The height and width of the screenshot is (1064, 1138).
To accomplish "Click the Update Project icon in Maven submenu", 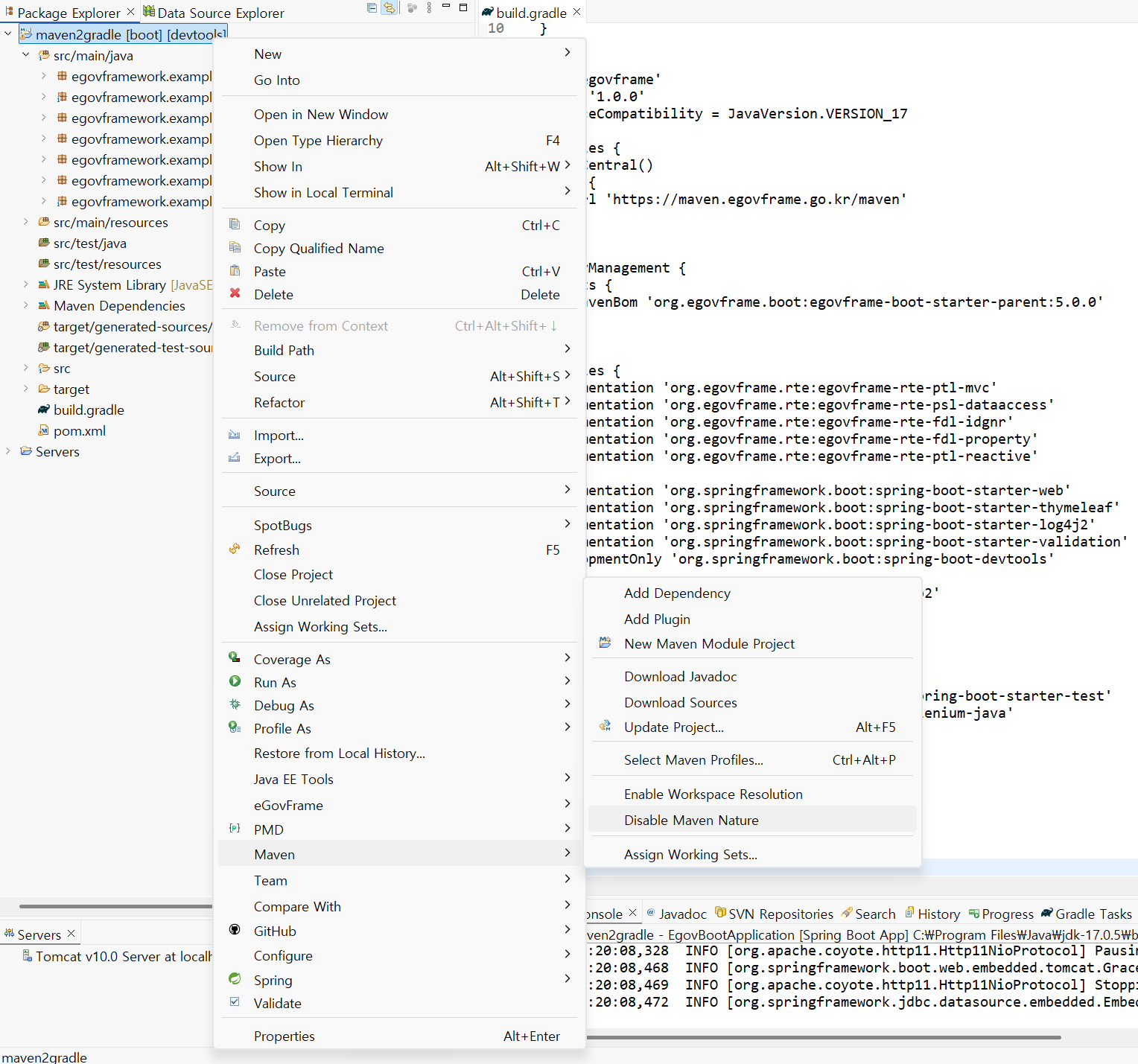I will [x=605, y=727].
